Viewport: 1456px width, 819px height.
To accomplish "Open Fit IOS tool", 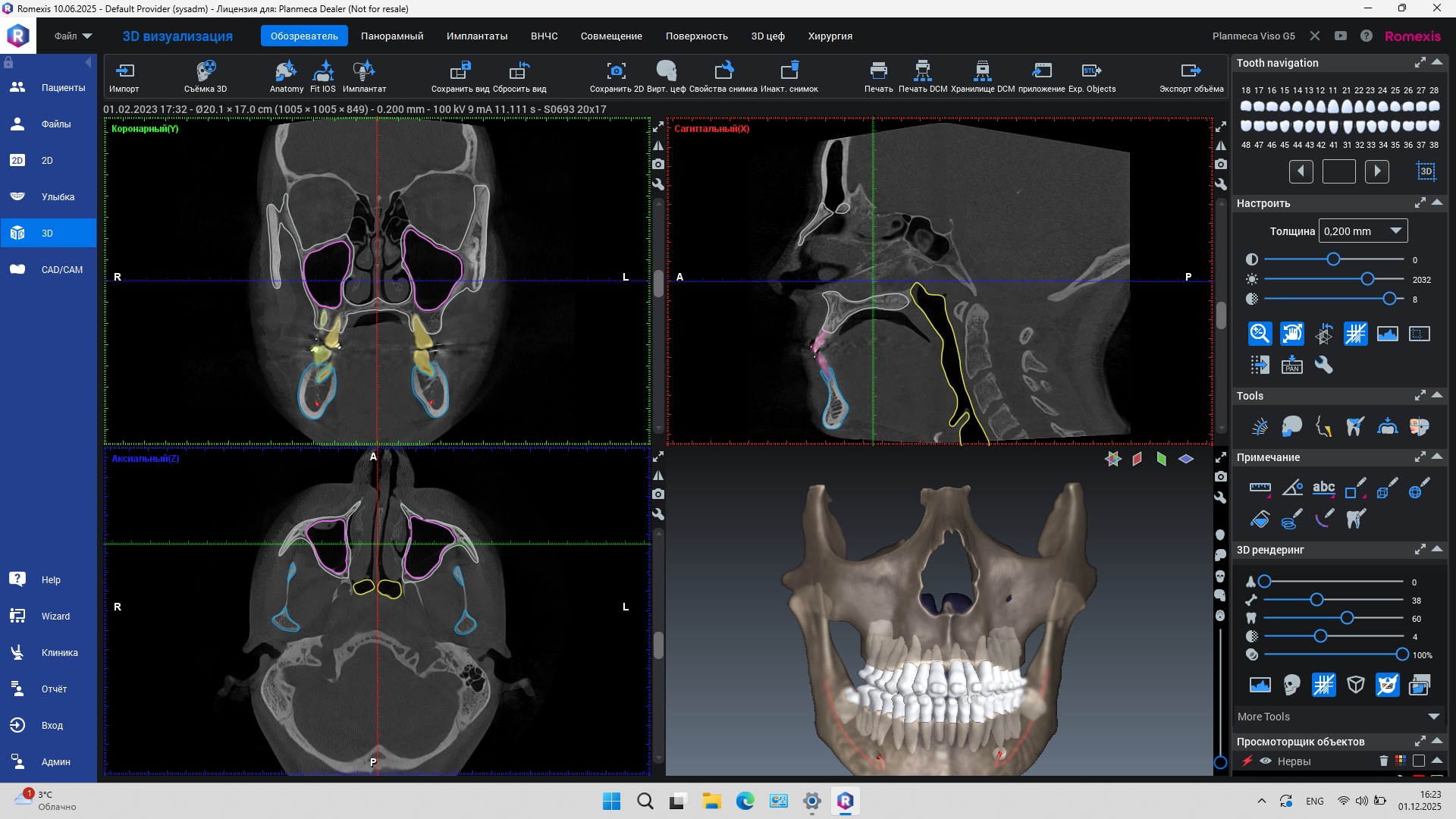I will coord(323,72).
